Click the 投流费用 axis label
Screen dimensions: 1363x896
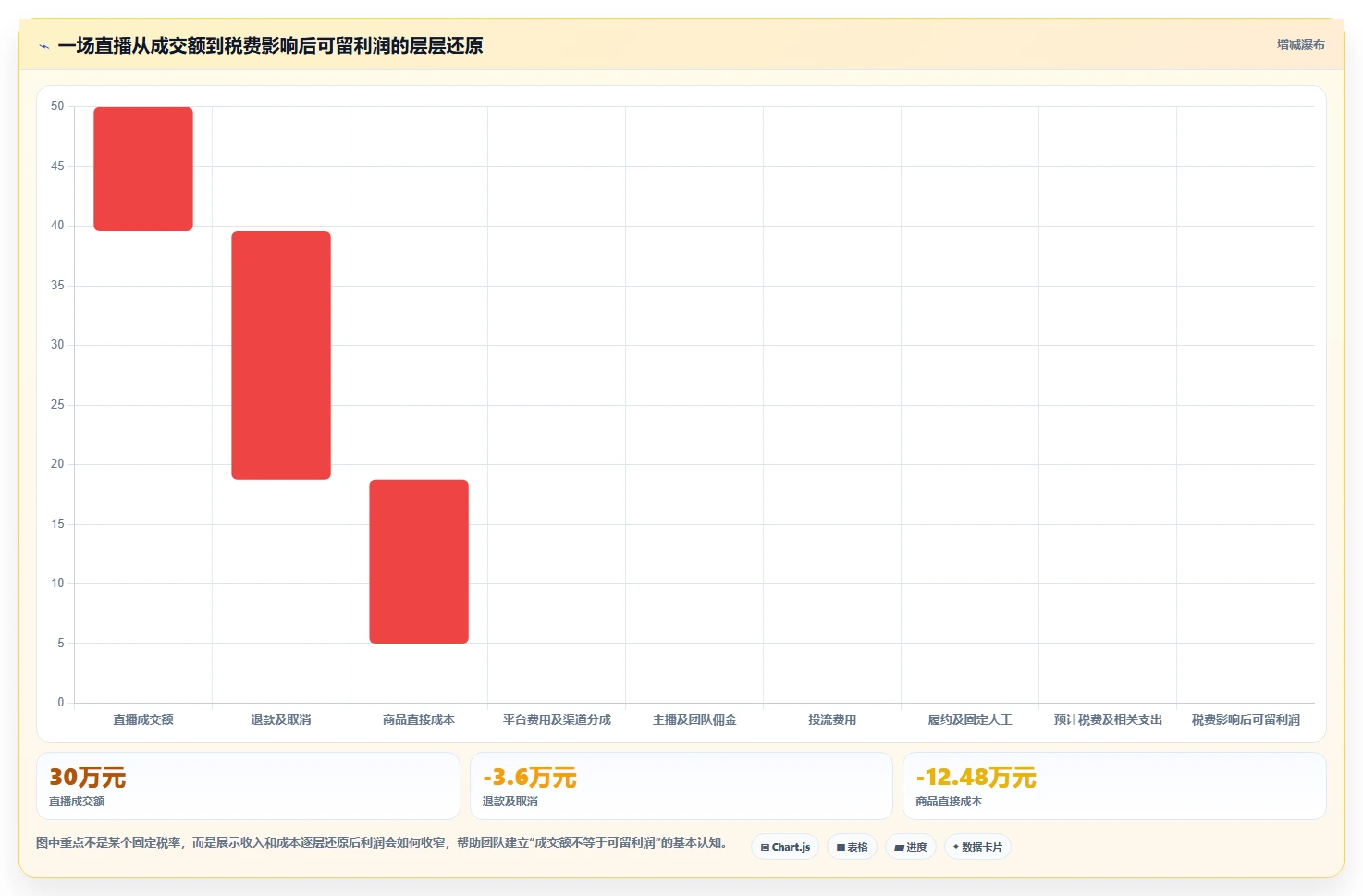(x=832, y=719)
